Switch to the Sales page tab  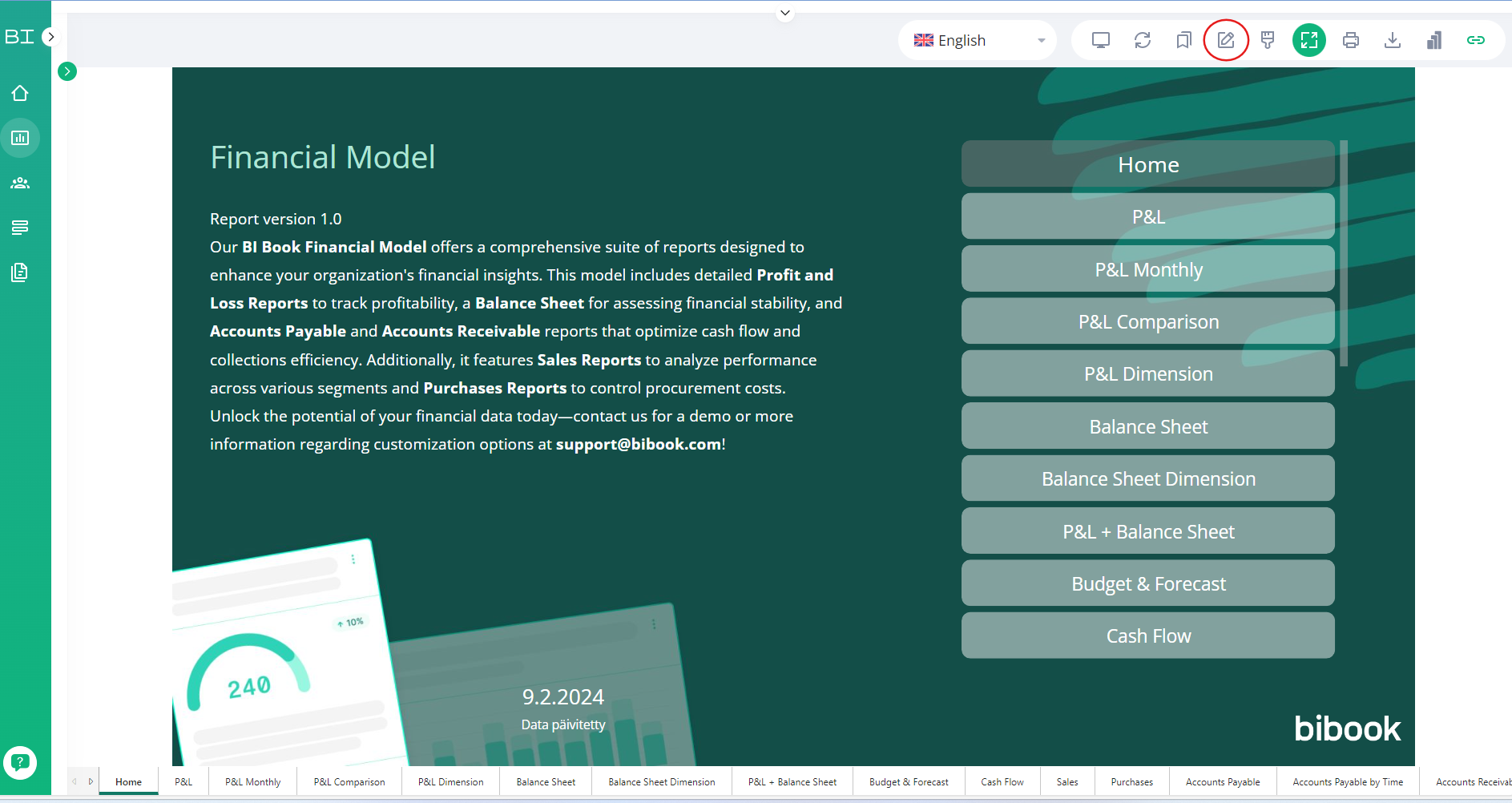point(1067,782)
